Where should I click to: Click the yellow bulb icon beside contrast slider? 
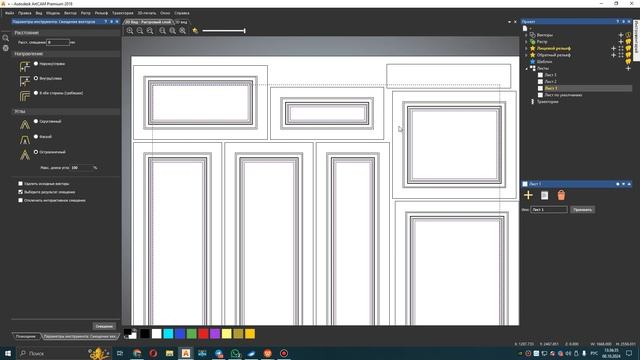[195, 31]
